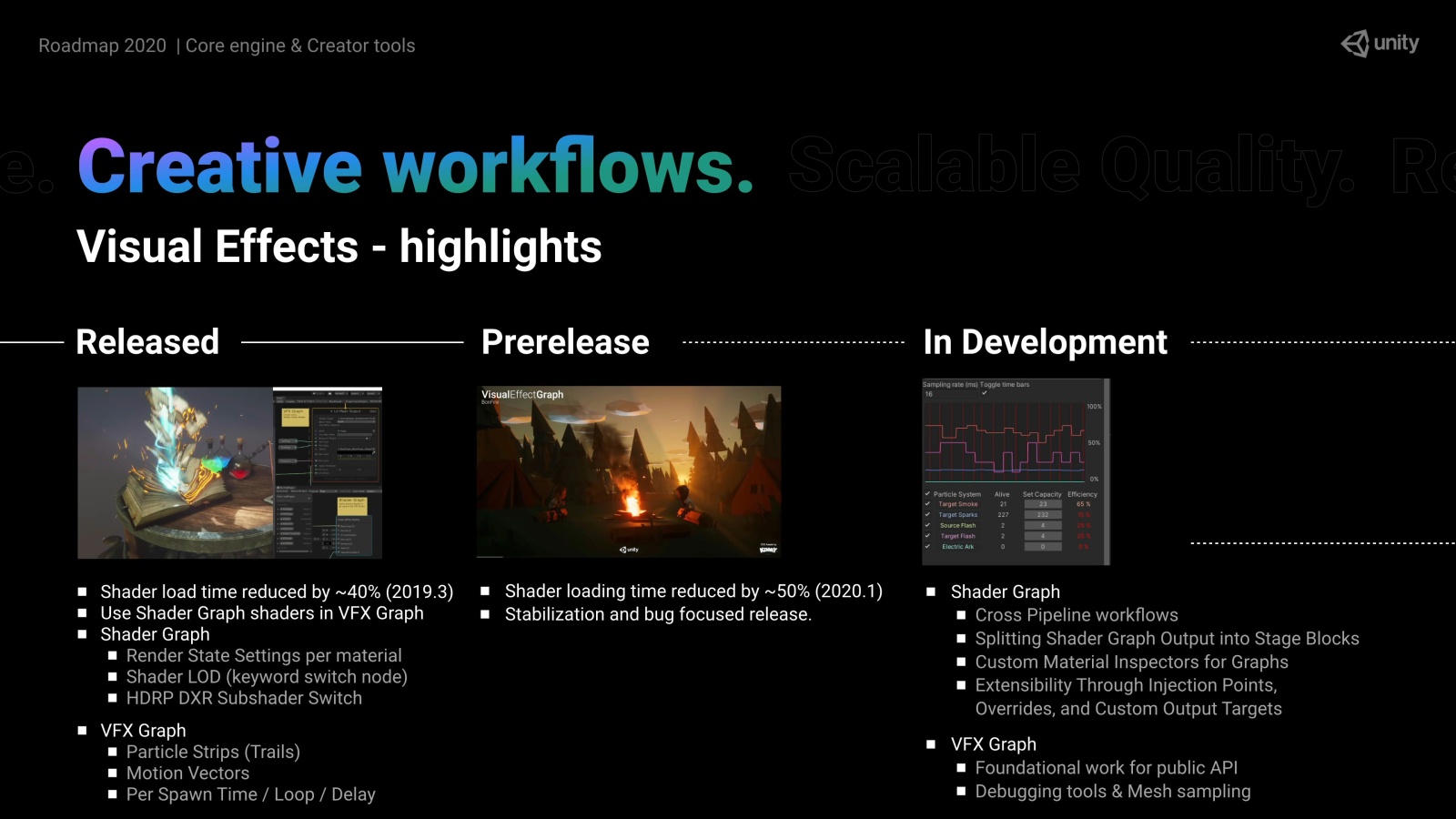
Task: Click the 'In Development' column heading
Action: click(x=1045, y=343)
